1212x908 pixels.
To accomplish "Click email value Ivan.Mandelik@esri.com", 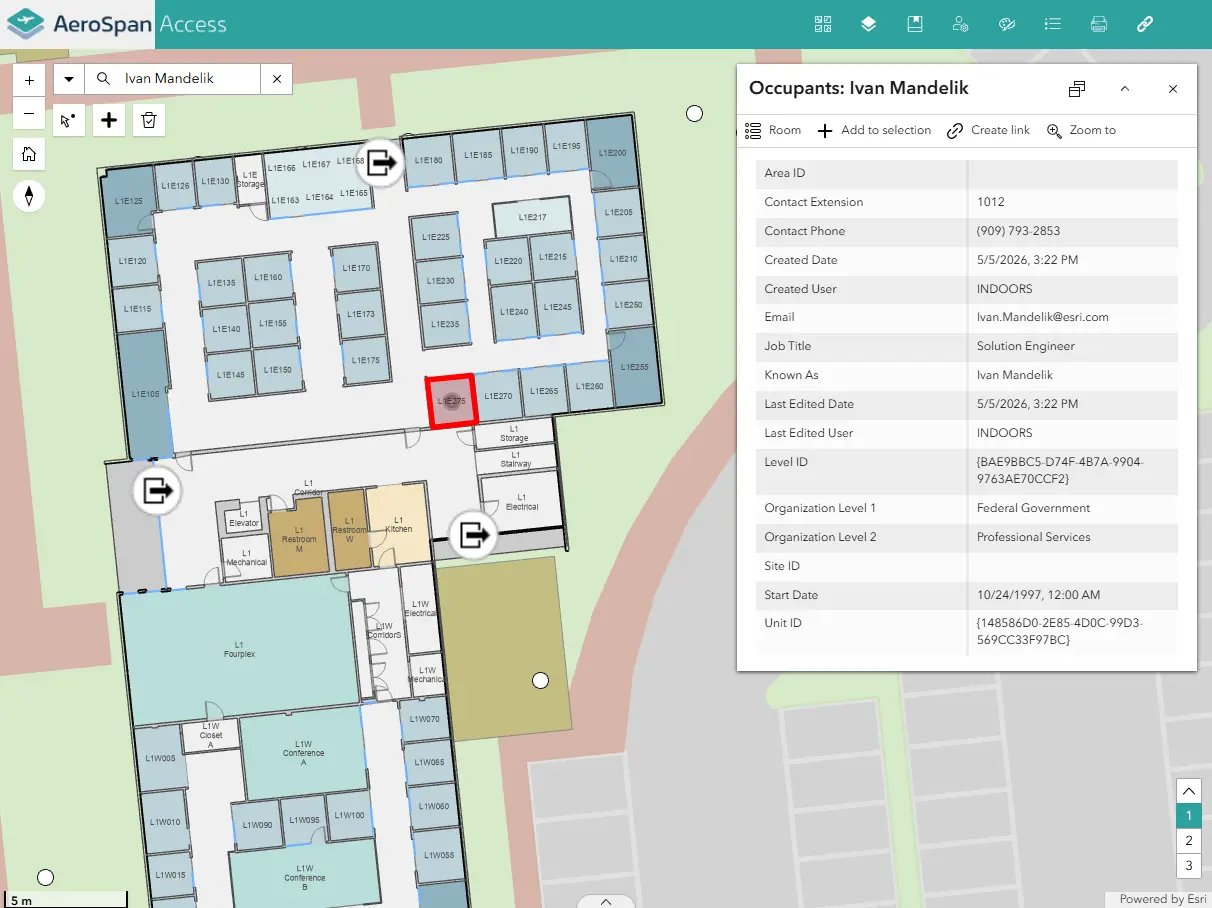I will tap(1043, 317).
